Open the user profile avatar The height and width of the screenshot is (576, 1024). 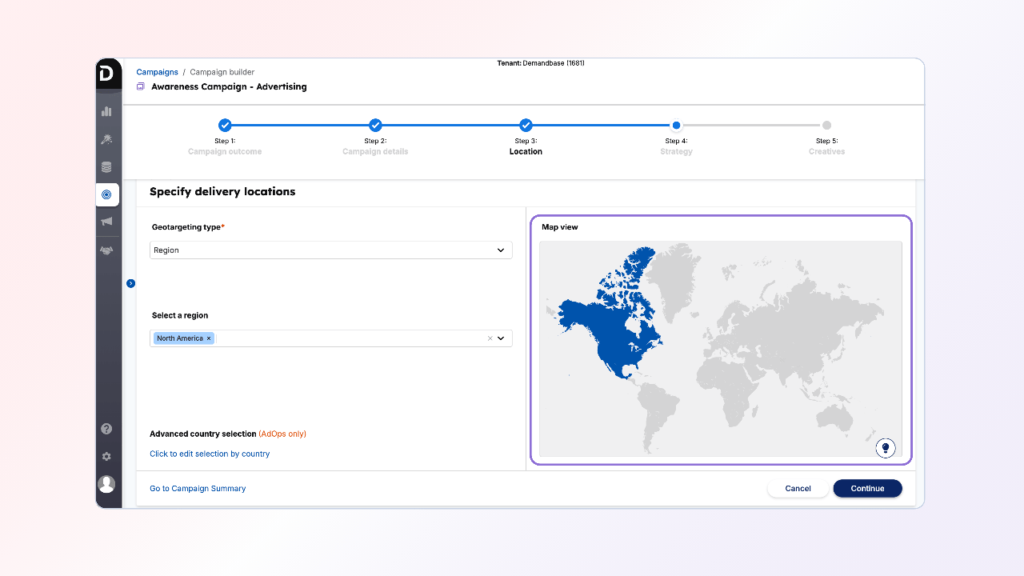107,484
